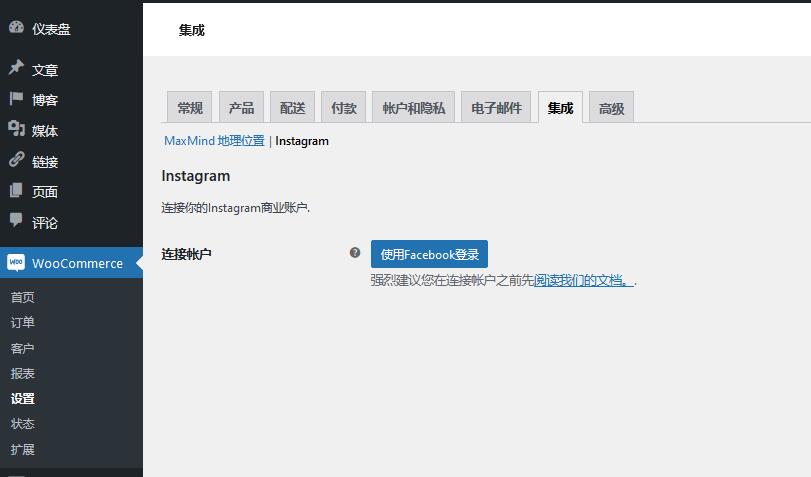This screenshot has width=811, height=477.
Task: Open the 订单 submenu item
Action: (23, 322)
